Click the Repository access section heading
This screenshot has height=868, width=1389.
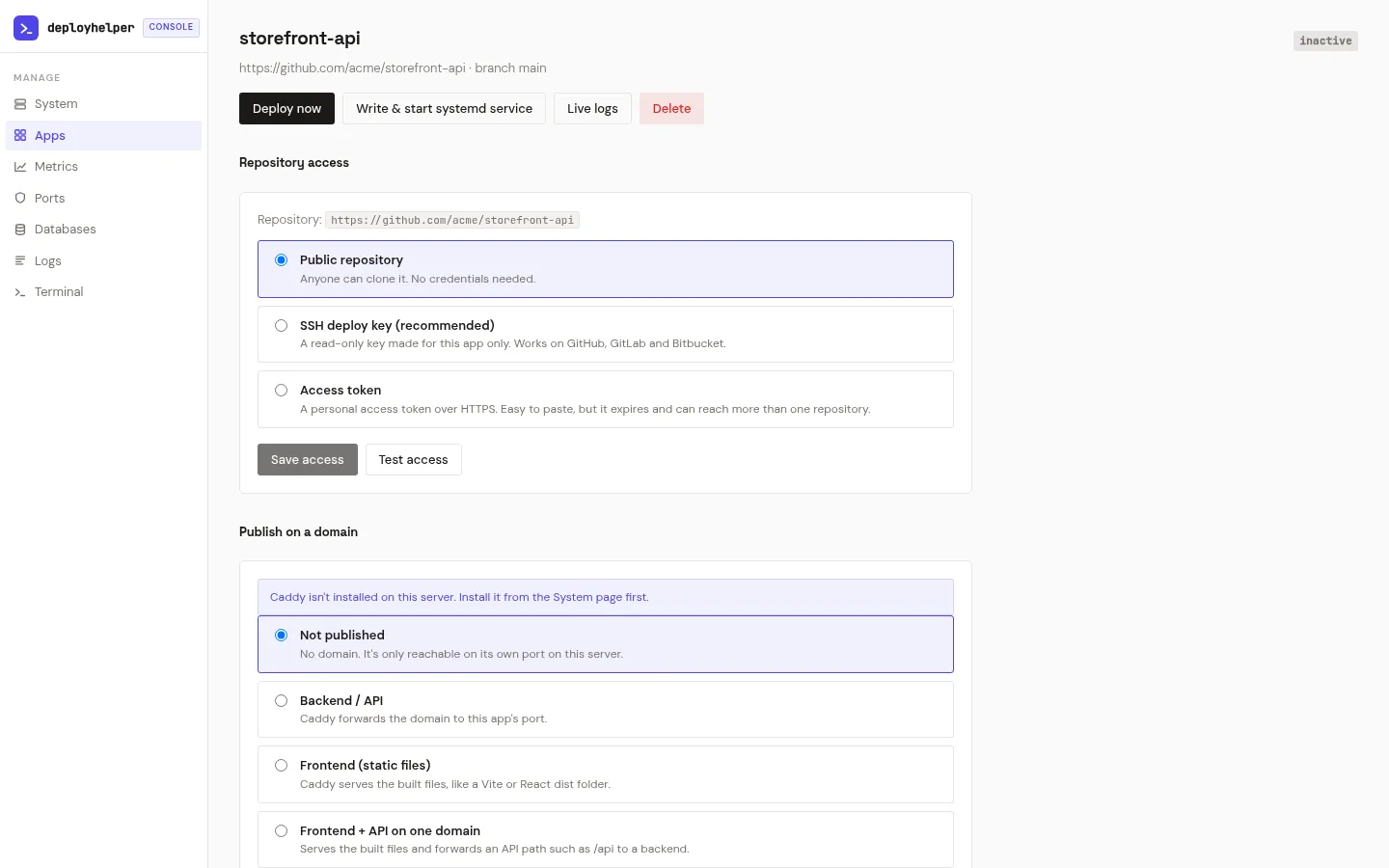tap(294, 163)
